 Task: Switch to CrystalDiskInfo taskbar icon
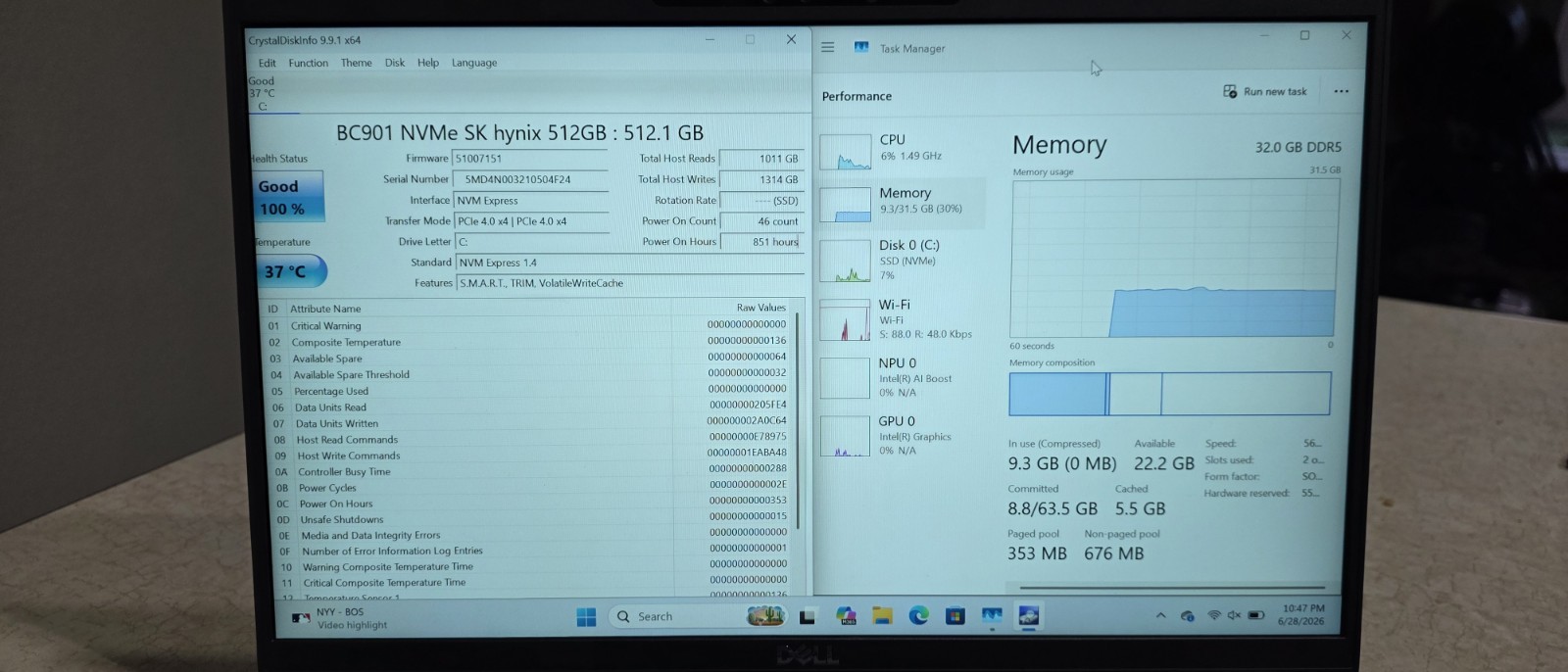1028,616
